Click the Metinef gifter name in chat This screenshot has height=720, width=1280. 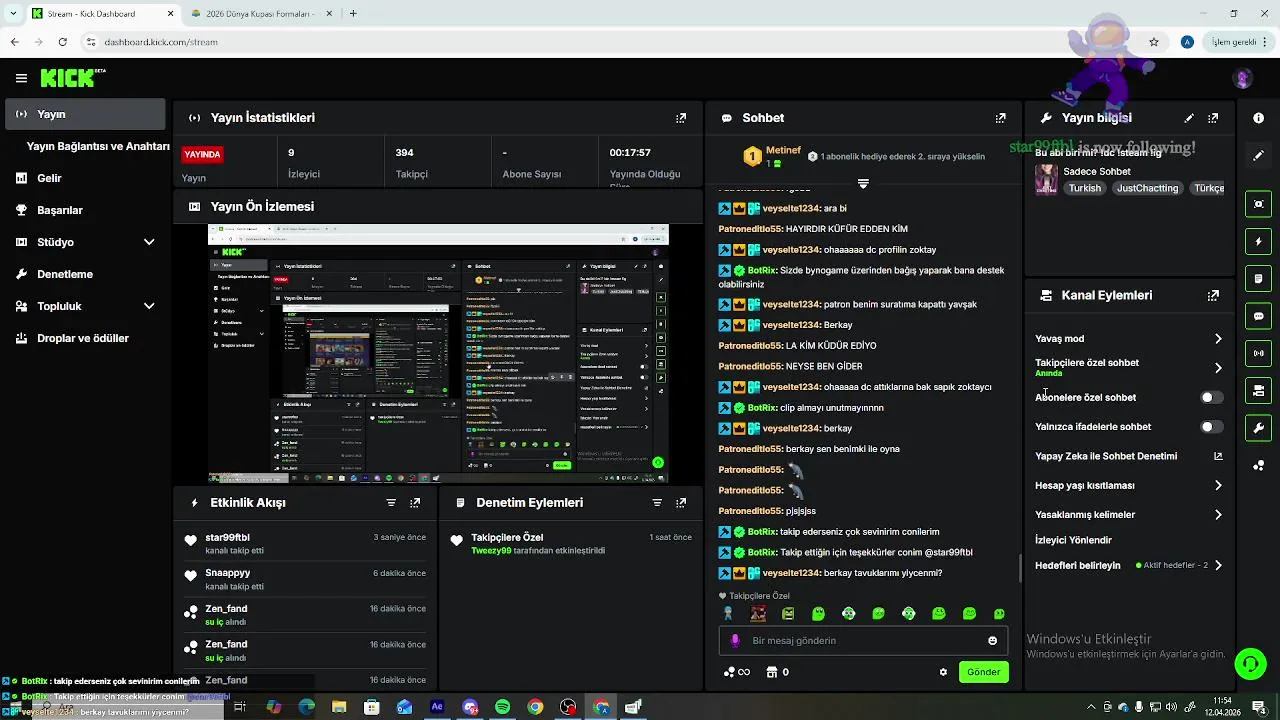pyautogui.click(x=783, y=151)
